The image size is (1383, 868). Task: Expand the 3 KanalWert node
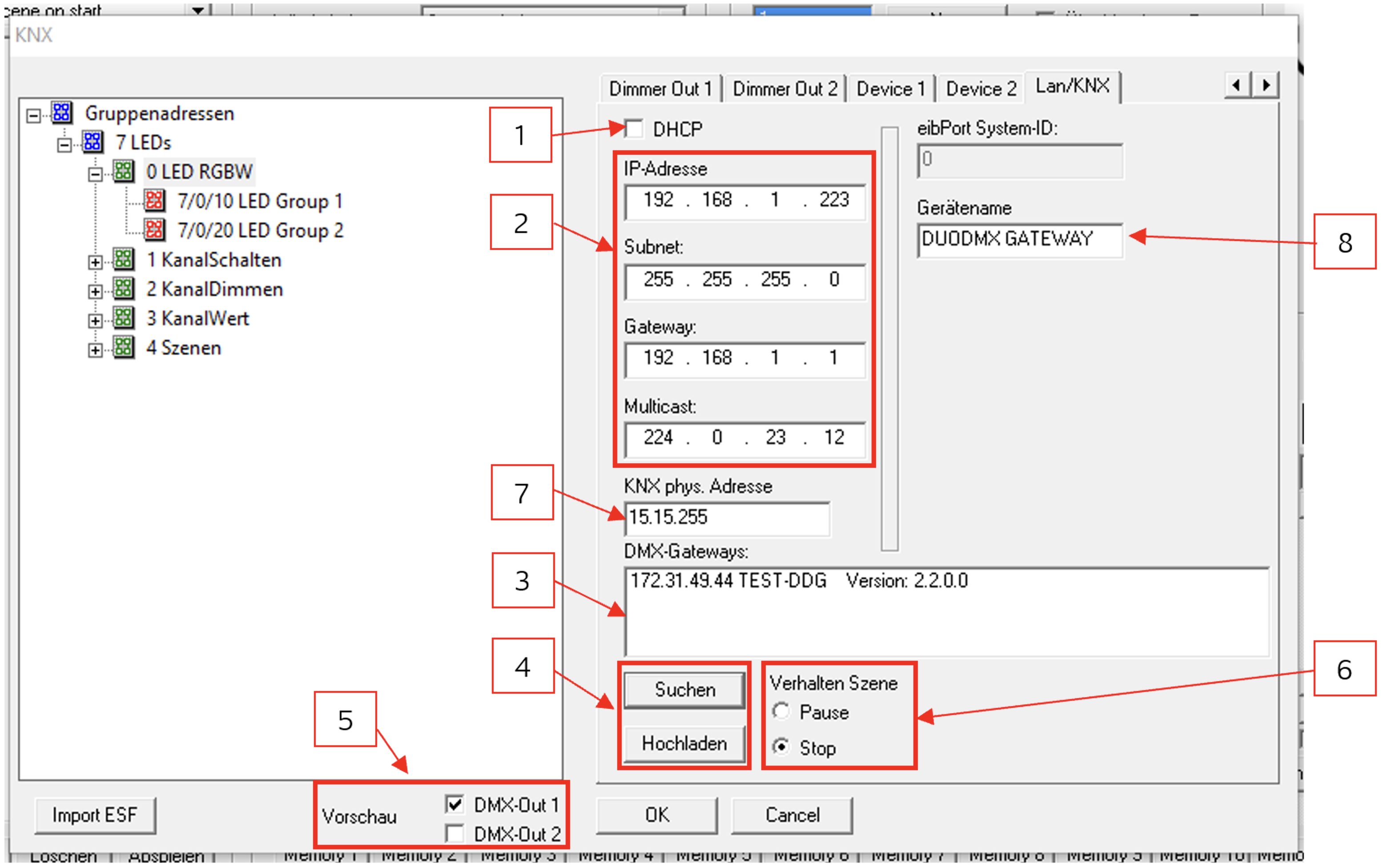pyautogui.click(x=95, y=321)
